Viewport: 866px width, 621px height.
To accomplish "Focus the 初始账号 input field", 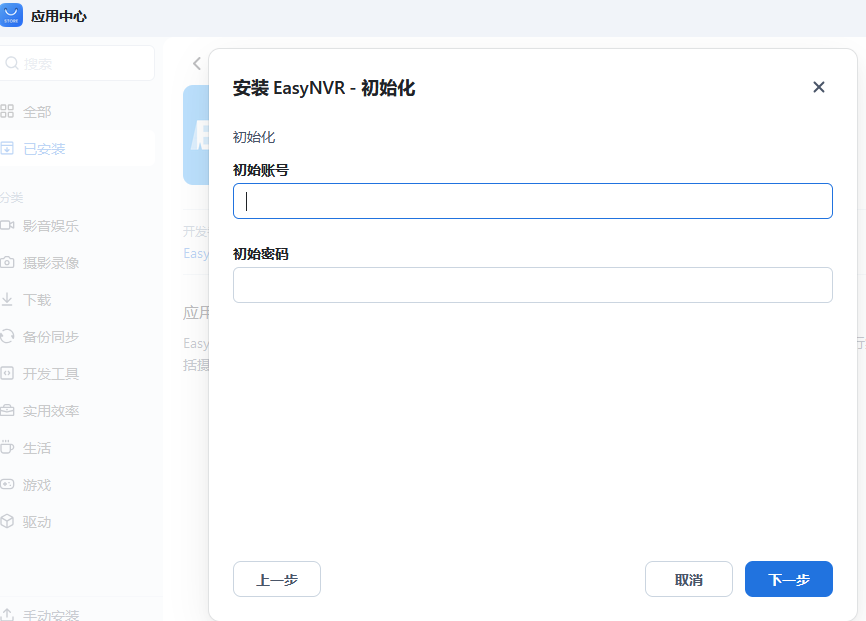I will [x=532, y=201].
